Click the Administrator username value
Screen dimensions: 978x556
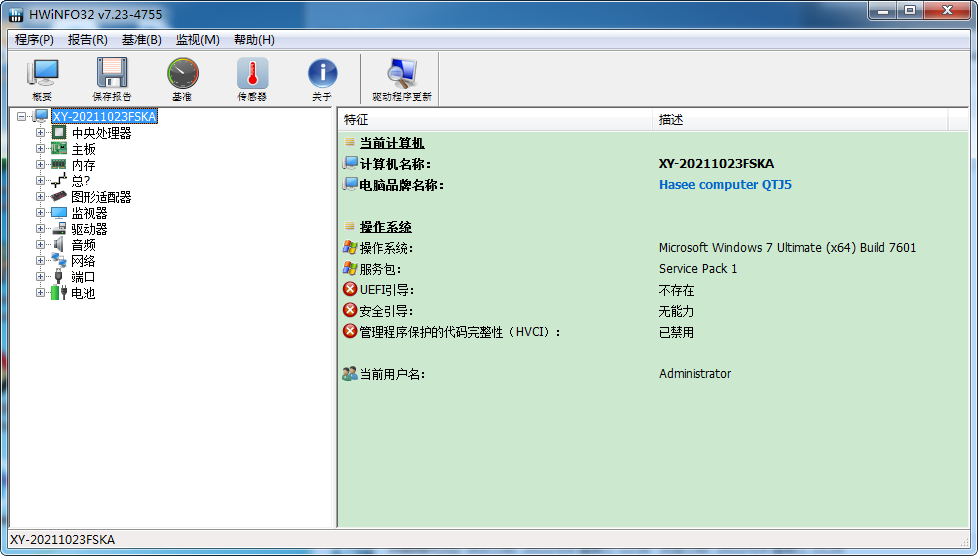pyautogui.click(x=695, y=374)
